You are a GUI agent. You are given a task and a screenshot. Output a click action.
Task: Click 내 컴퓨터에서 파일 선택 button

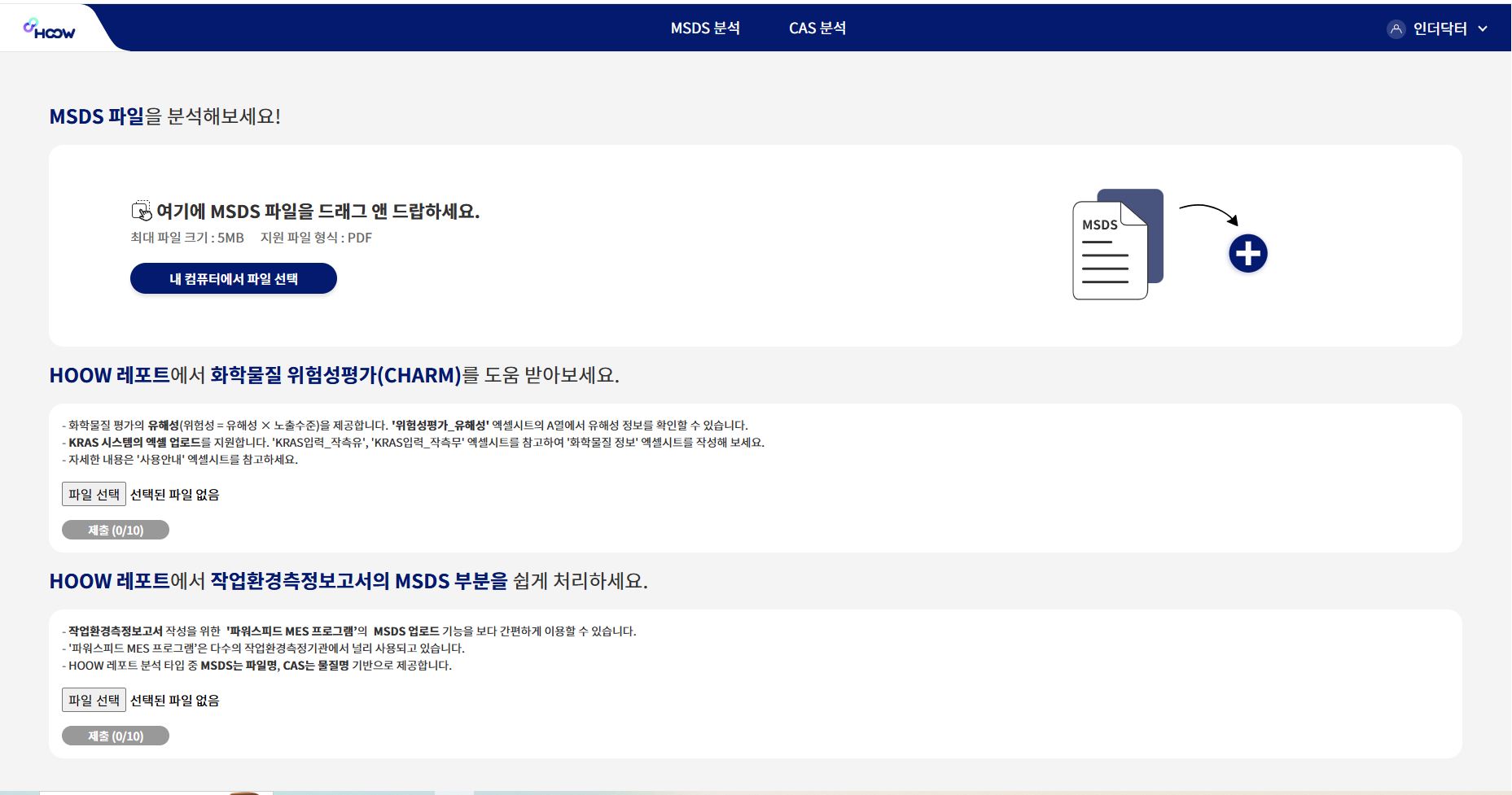tap(233, 278)
